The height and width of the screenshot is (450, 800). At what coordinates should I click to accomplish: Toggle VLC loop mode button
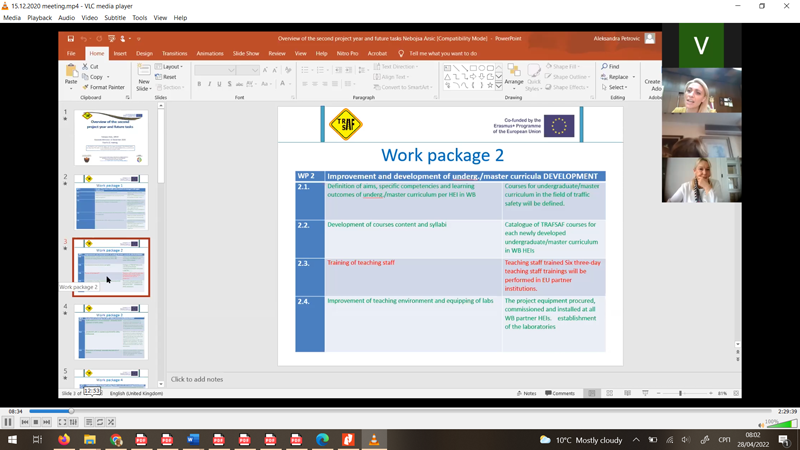click(100, 422)
